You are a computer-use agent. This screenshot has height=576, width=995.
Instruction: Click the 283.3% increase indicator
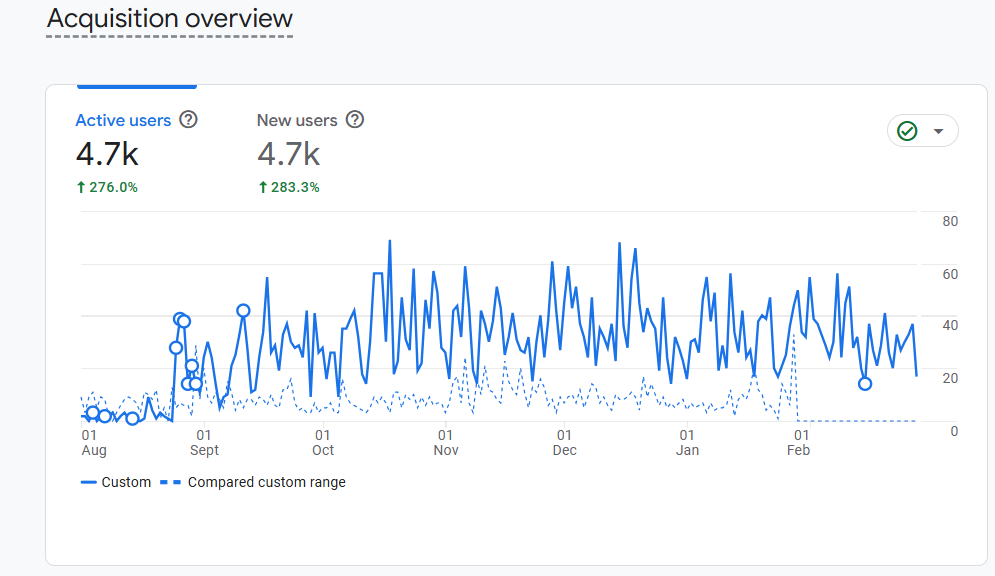click(x=288, y=187)
